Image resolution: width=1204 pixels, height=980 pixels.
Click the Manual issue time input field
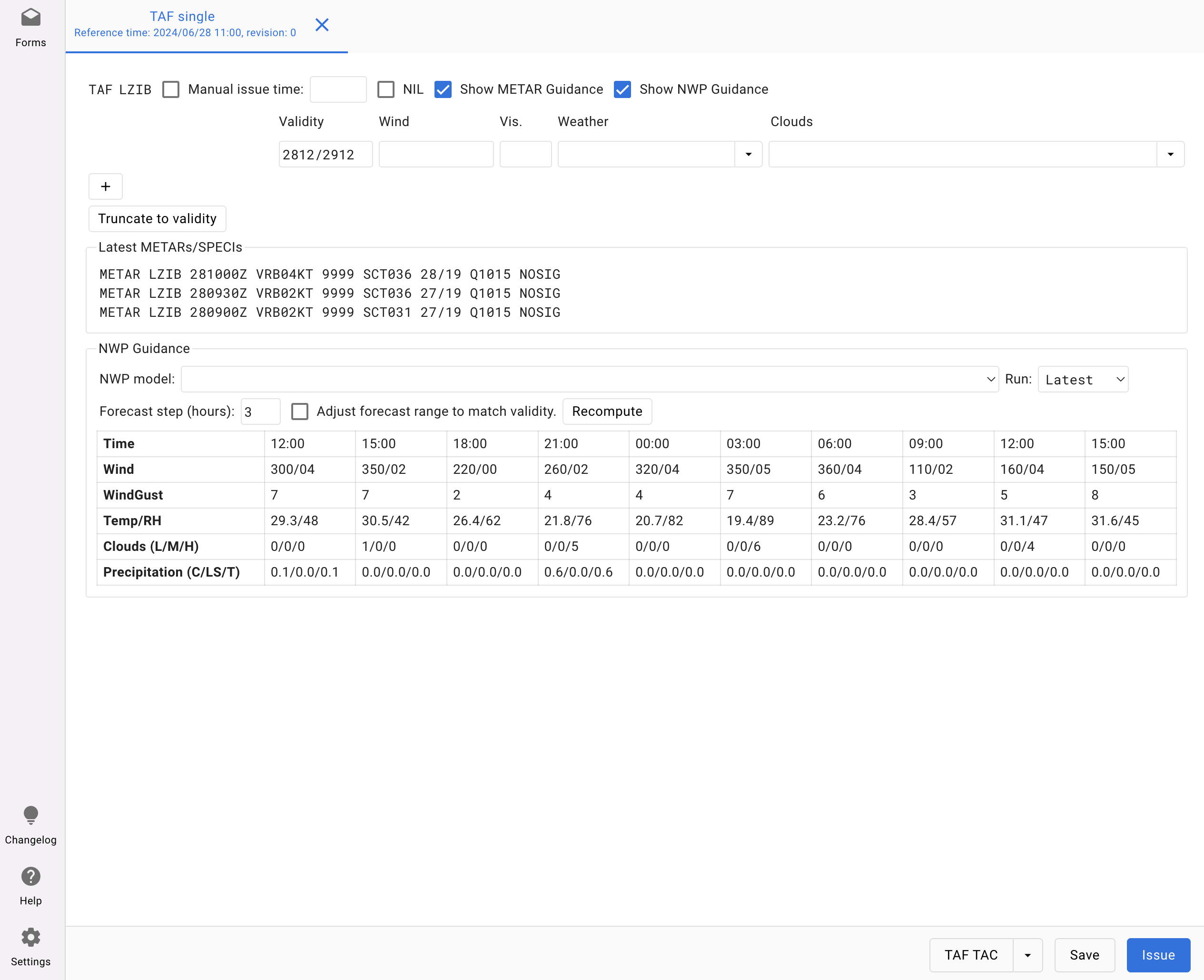click(x=338, y=89)
